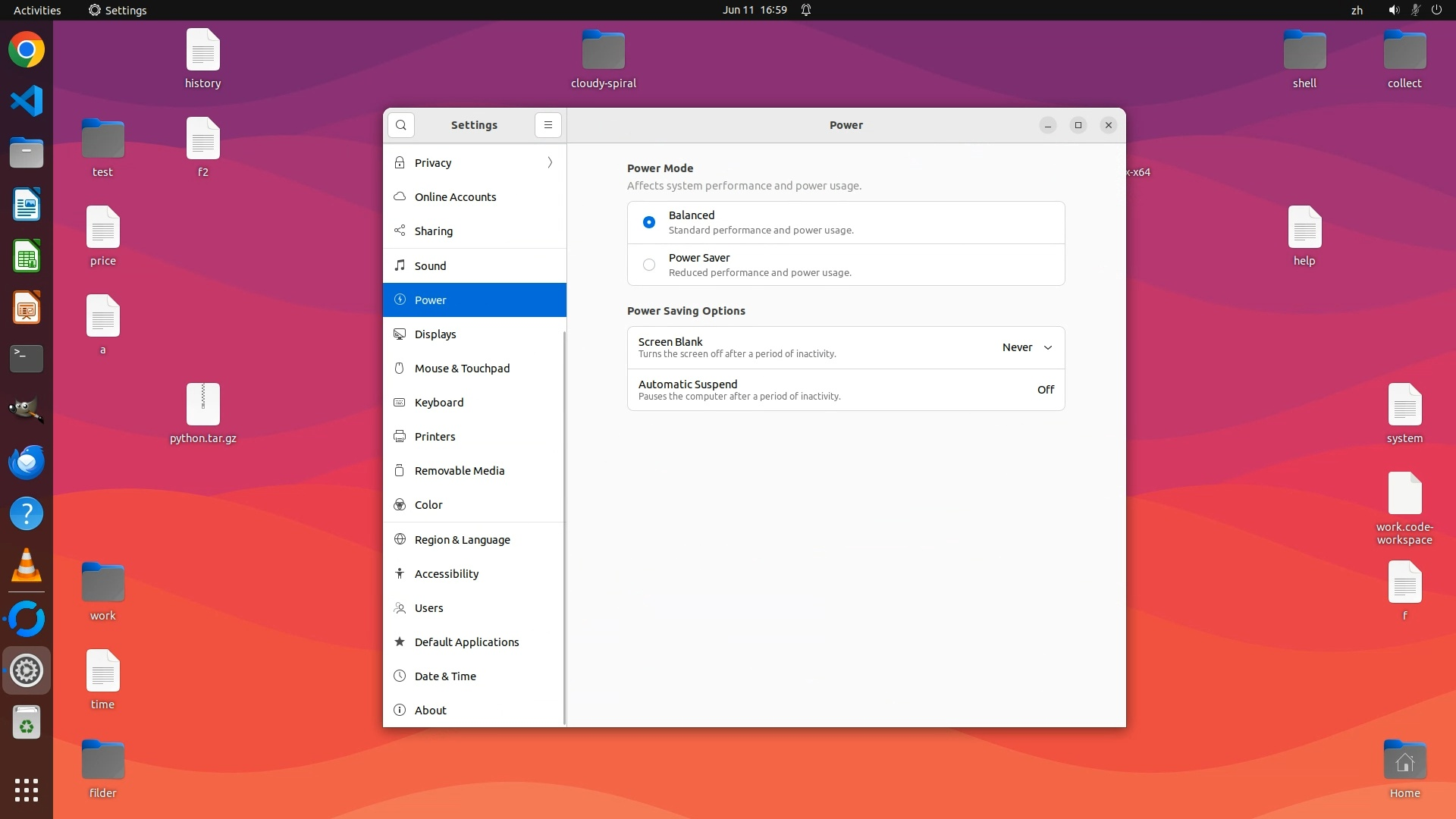The width and height of the screenshot is (1456, 819).
Task: Expand the Privacy submenu chevron
Action: point(550,163)
